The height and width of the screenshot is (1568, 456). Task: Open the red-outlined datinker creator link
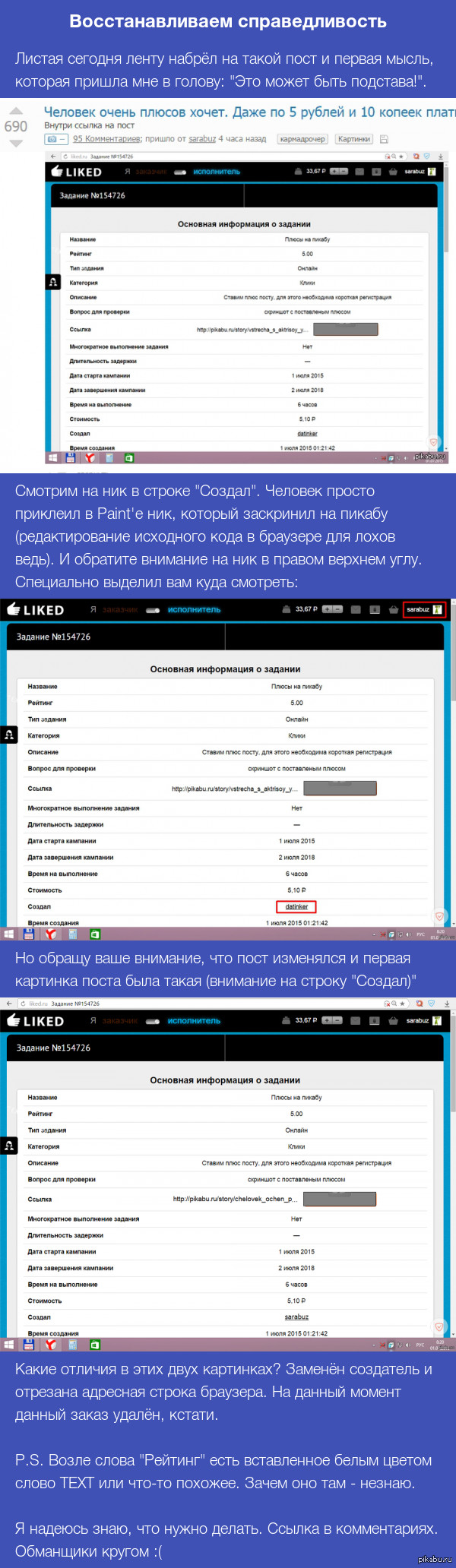[296, 906]
